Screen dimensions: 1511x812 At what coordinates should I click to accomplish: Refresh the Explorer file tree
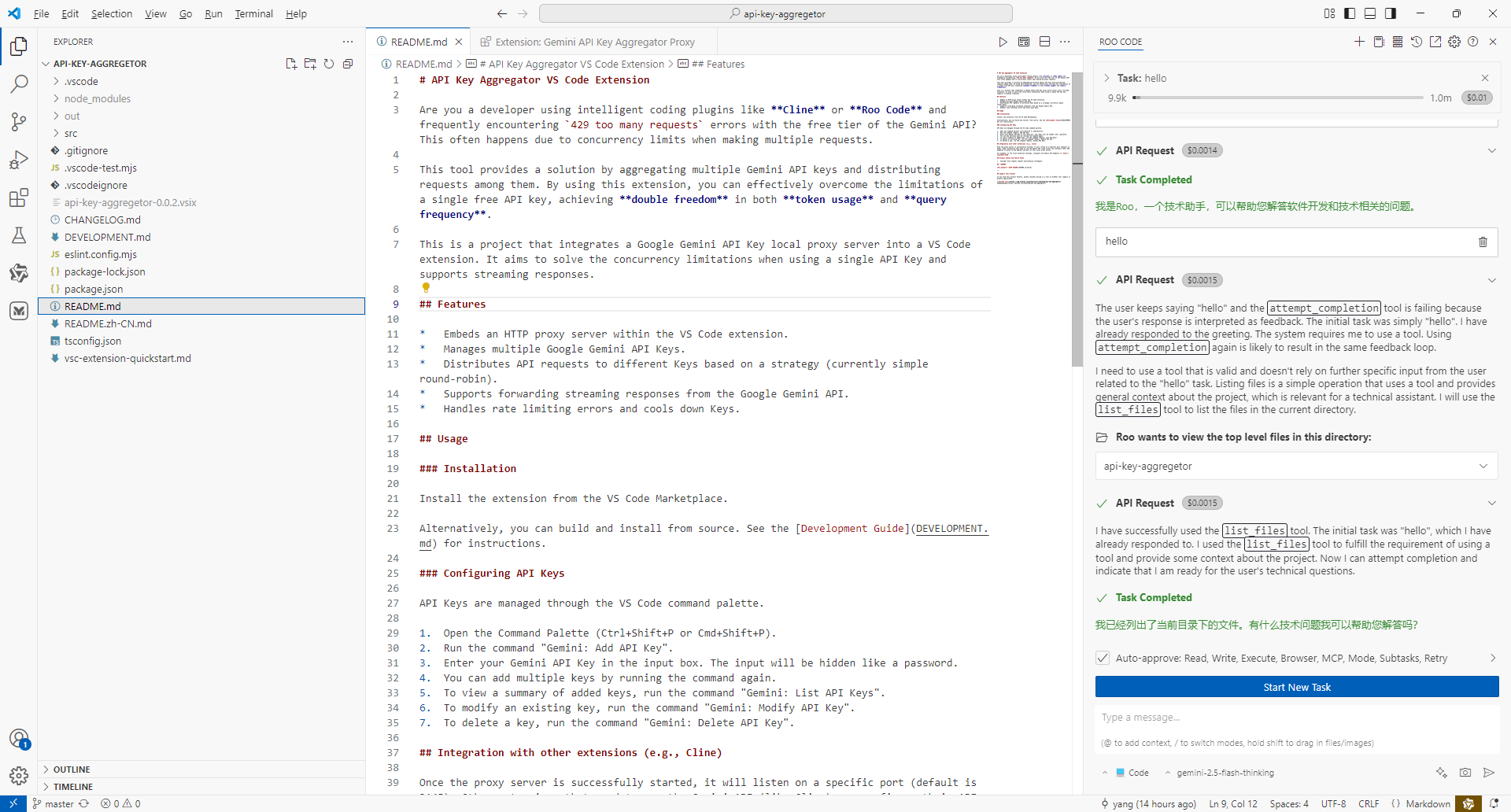329,64
